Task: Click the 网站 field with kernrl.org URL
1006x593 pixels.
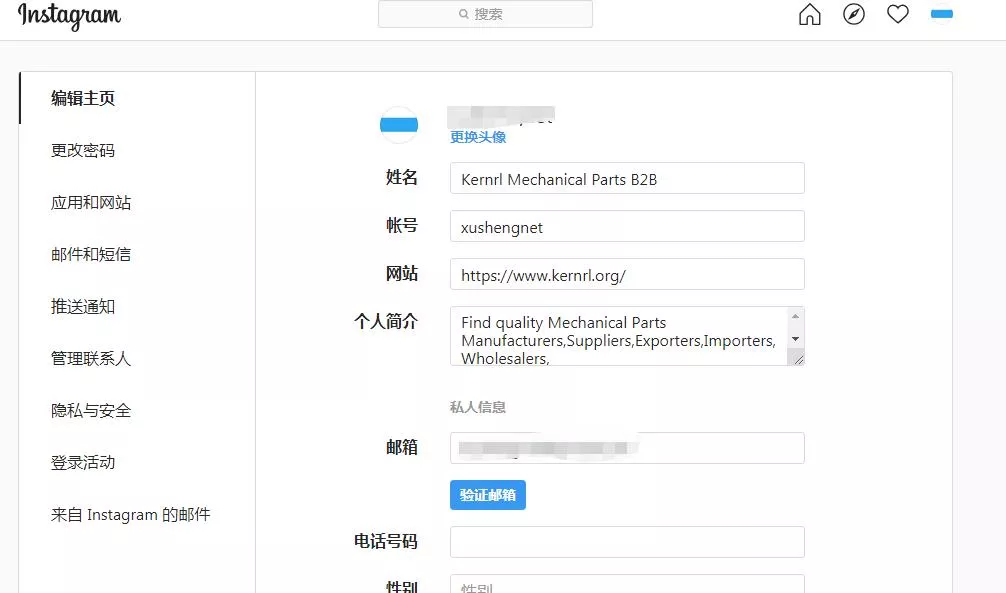Action: pos(627,274)
